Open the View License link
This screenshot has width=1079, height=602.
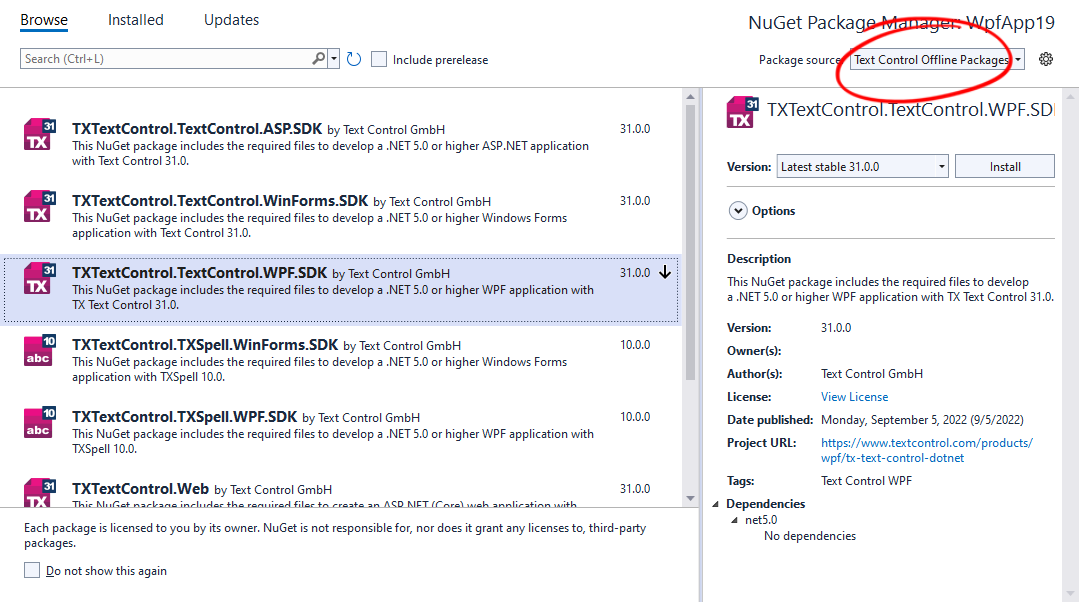click(x=854, y=397)
